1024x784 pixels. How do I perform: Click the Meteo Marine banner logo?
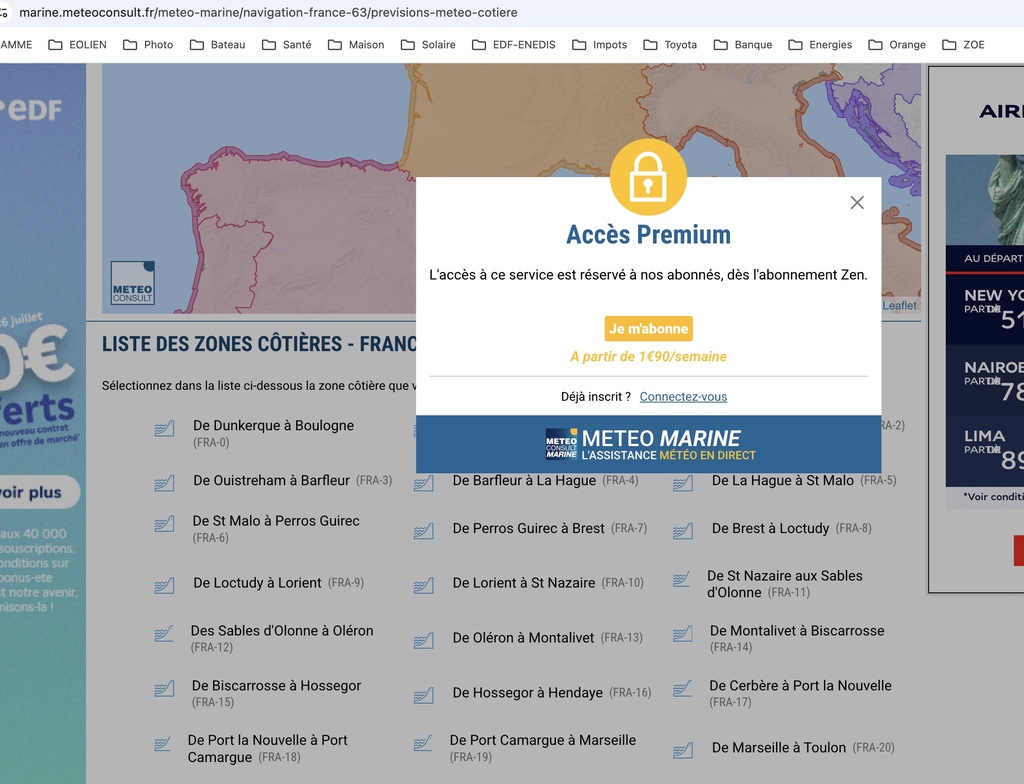[x=650, y=444]
